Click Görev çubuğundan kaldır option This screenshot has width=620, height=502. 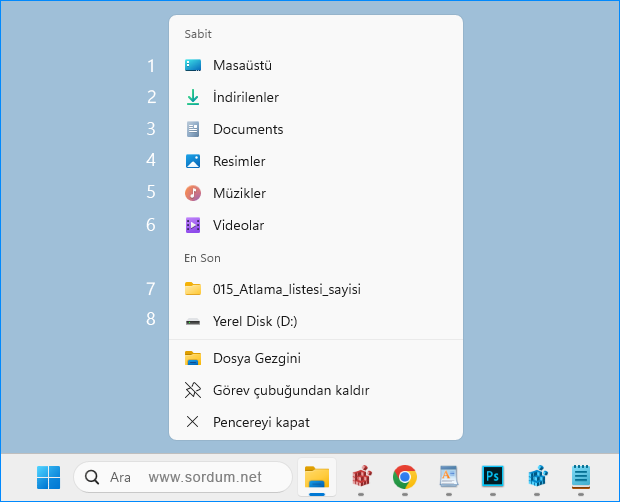(x=316, y=390)
